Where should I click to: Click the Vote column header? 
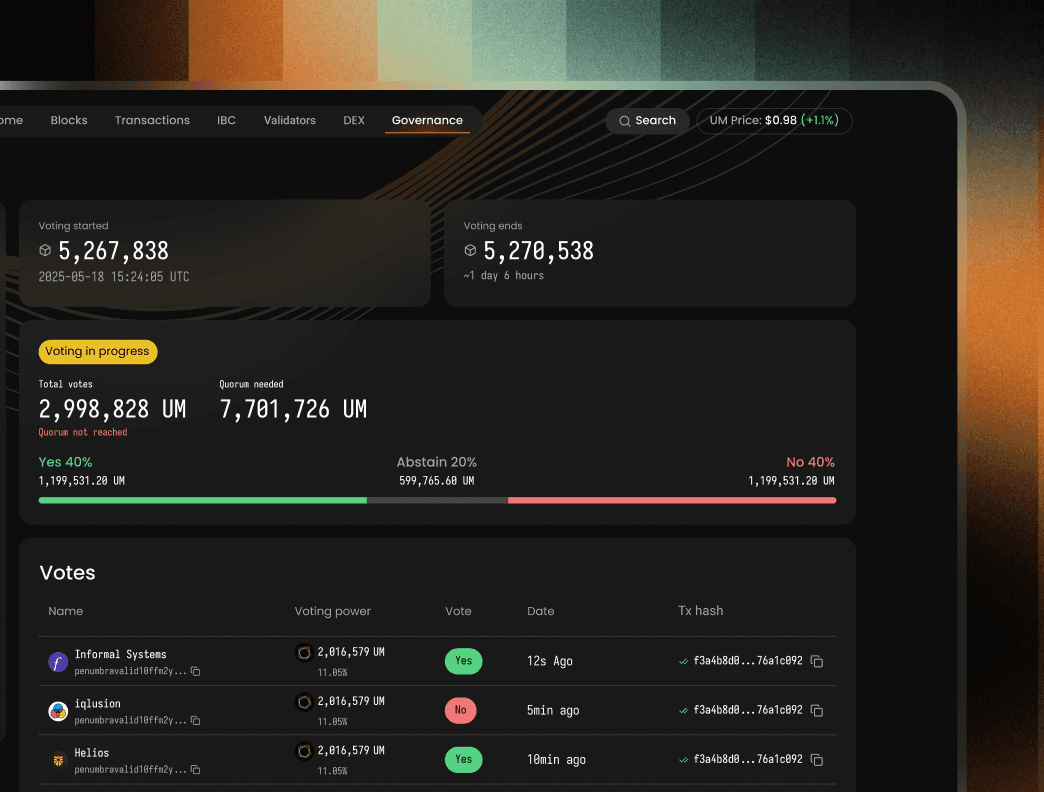(458, 611)
